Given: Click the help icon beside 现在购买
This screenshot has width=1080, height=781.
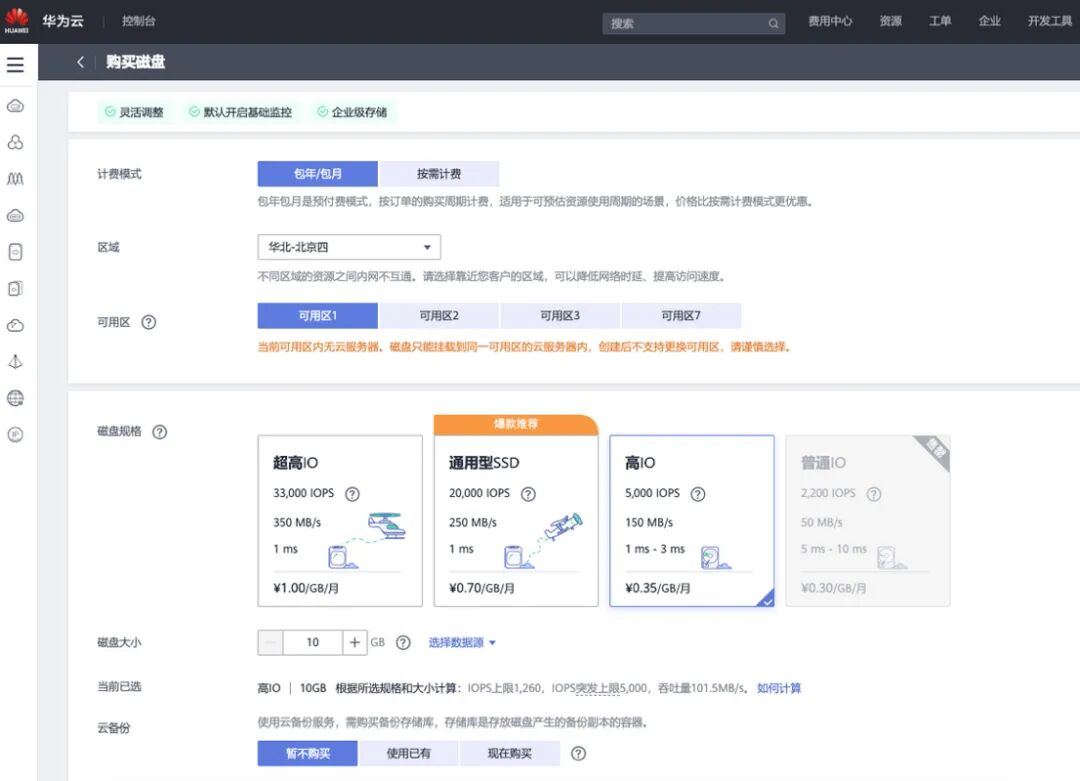Looking at the screenshot, I should pos(579,753).
